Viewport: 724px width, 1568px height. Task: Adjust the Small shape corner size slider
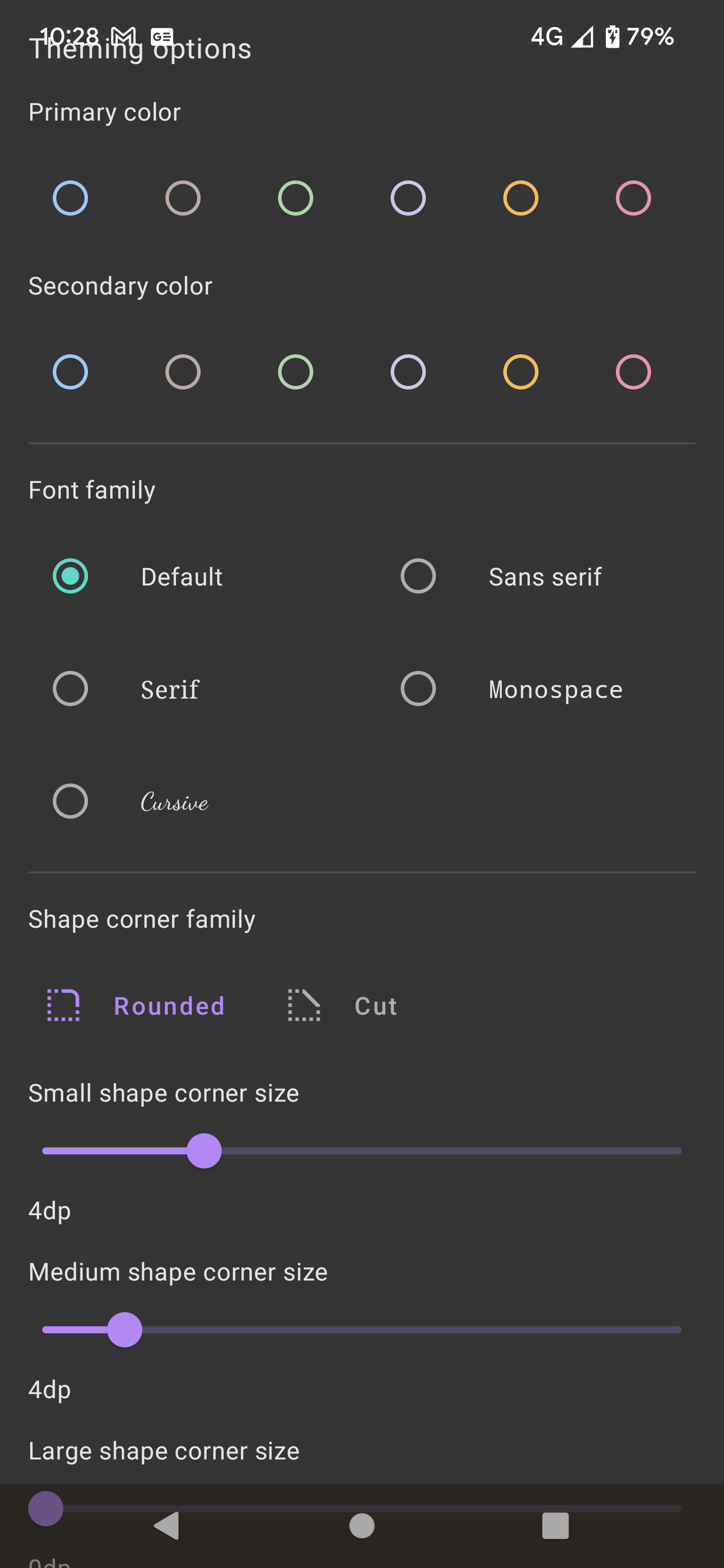click(205, 1151)
